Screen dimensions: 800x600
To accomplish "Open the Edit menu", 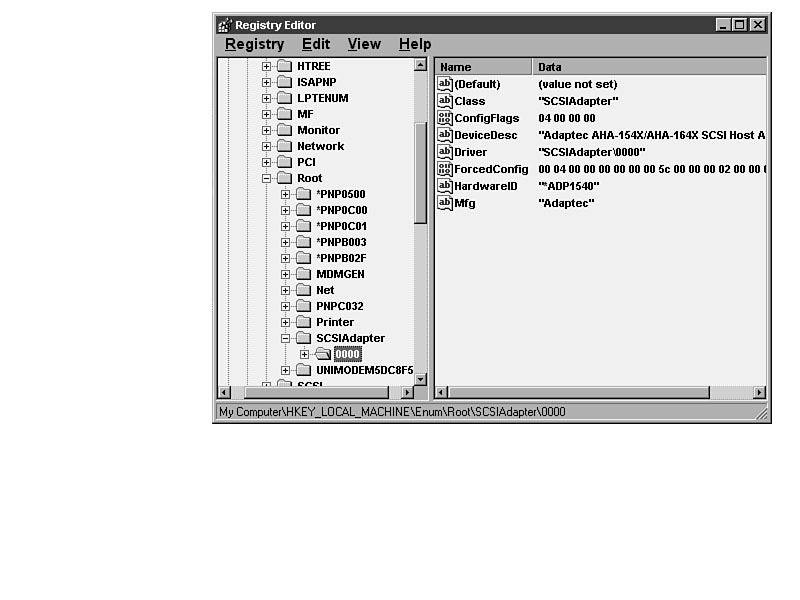I will (316, 44).
